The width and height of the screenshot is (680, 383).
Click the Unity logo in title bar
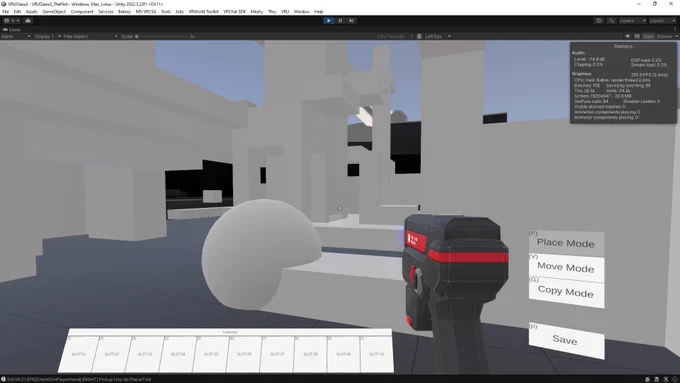[x=4, y=3]
